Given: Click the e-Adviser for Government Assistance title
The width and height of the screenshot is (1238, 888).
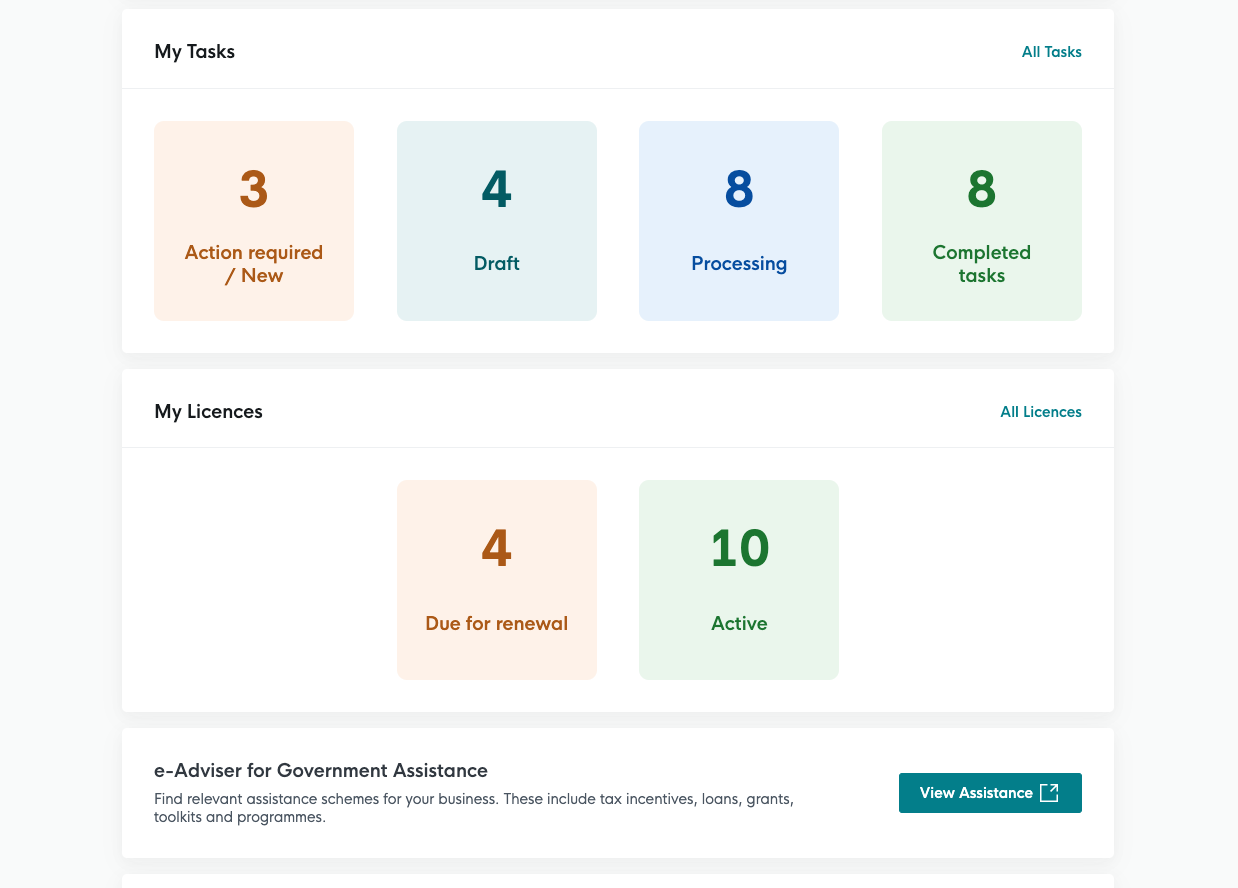Looking at the screenshot, I should [x=321, y=771].
